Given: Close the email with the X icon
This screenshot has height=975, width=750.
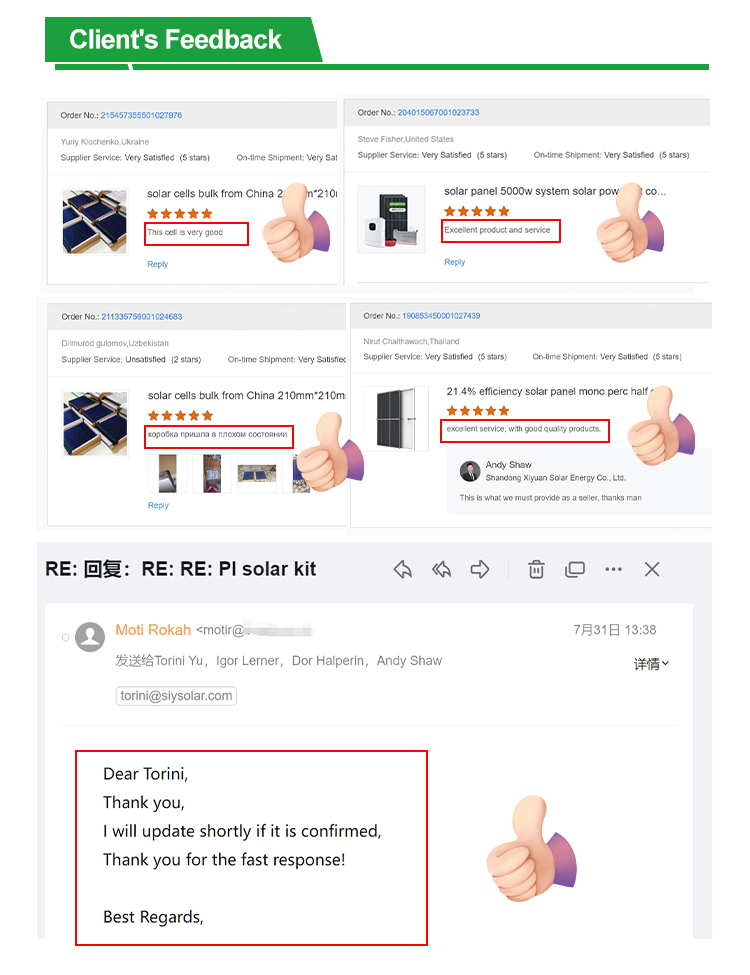Looking at the screenshot, I should pyautogui.click(x=652, y=569).
